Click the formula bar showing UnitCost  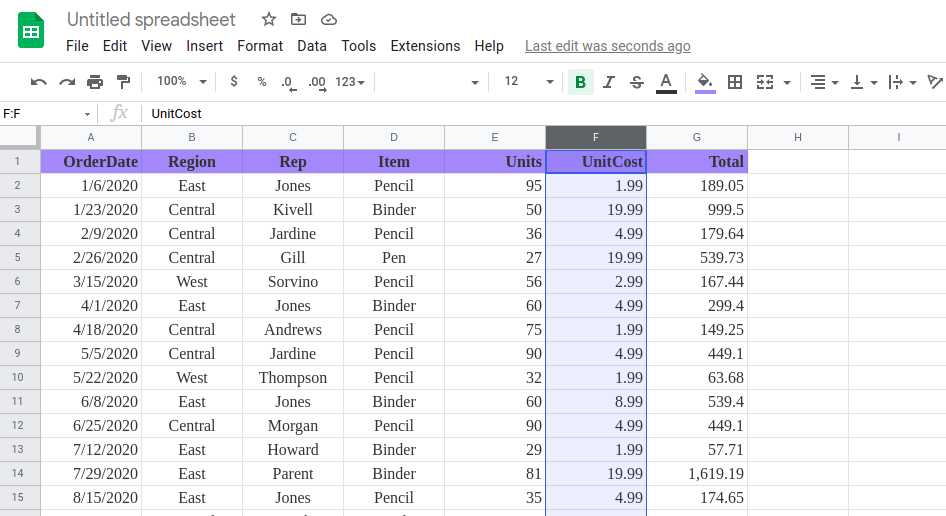point(543,114)
